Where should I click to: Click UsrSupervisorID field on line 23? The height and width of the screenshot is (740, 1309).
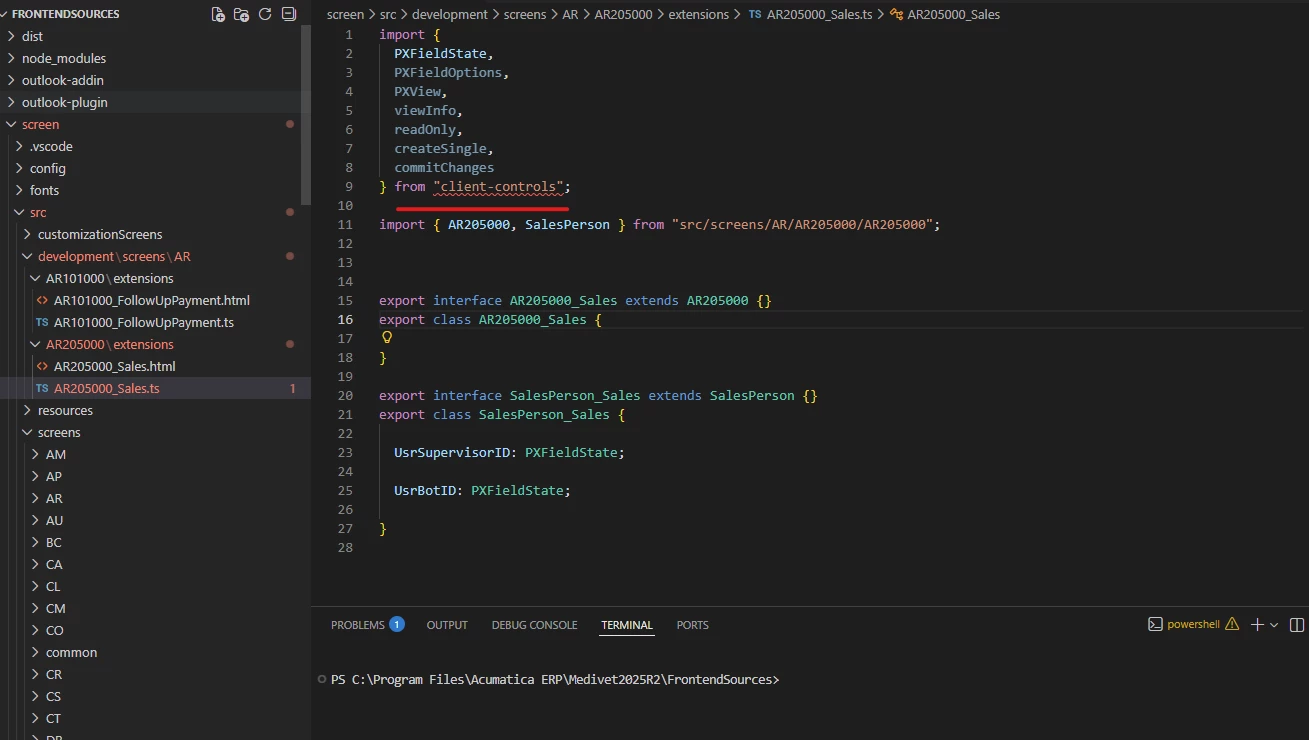[452, 452]
